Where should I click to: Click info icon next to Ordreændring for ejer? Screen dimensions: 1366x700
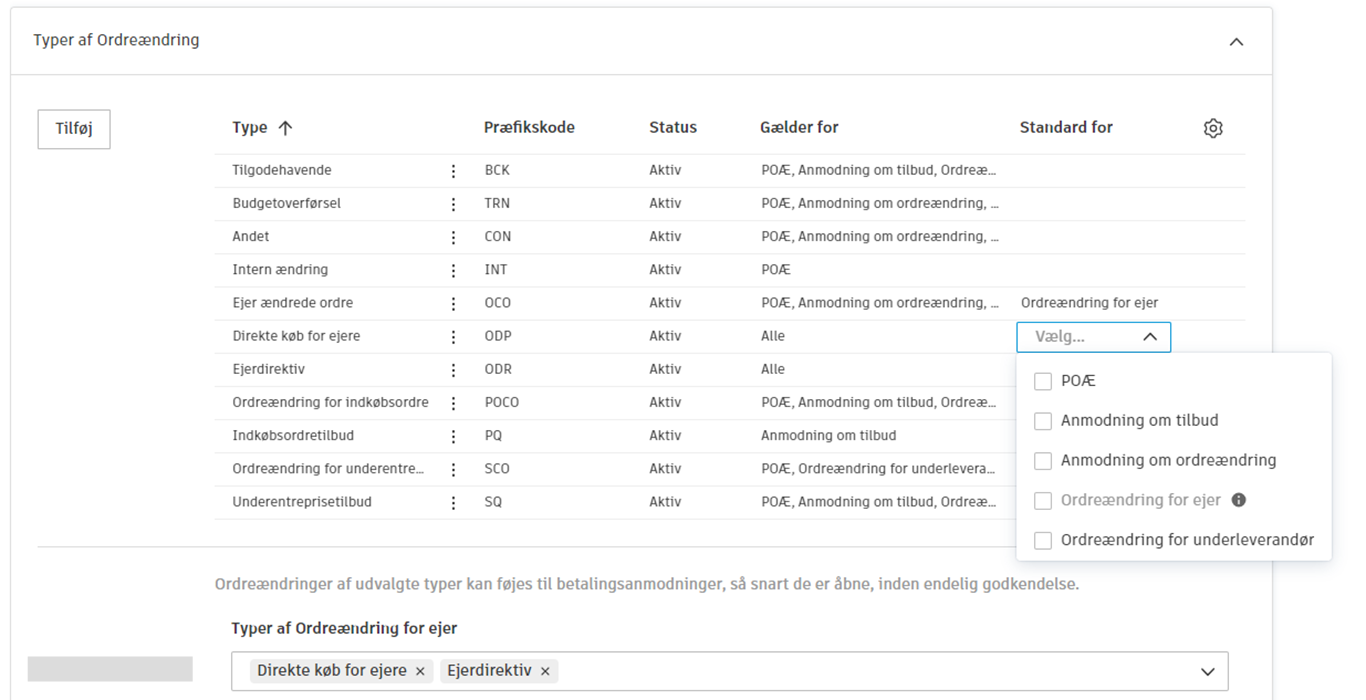click(1238, 500)
